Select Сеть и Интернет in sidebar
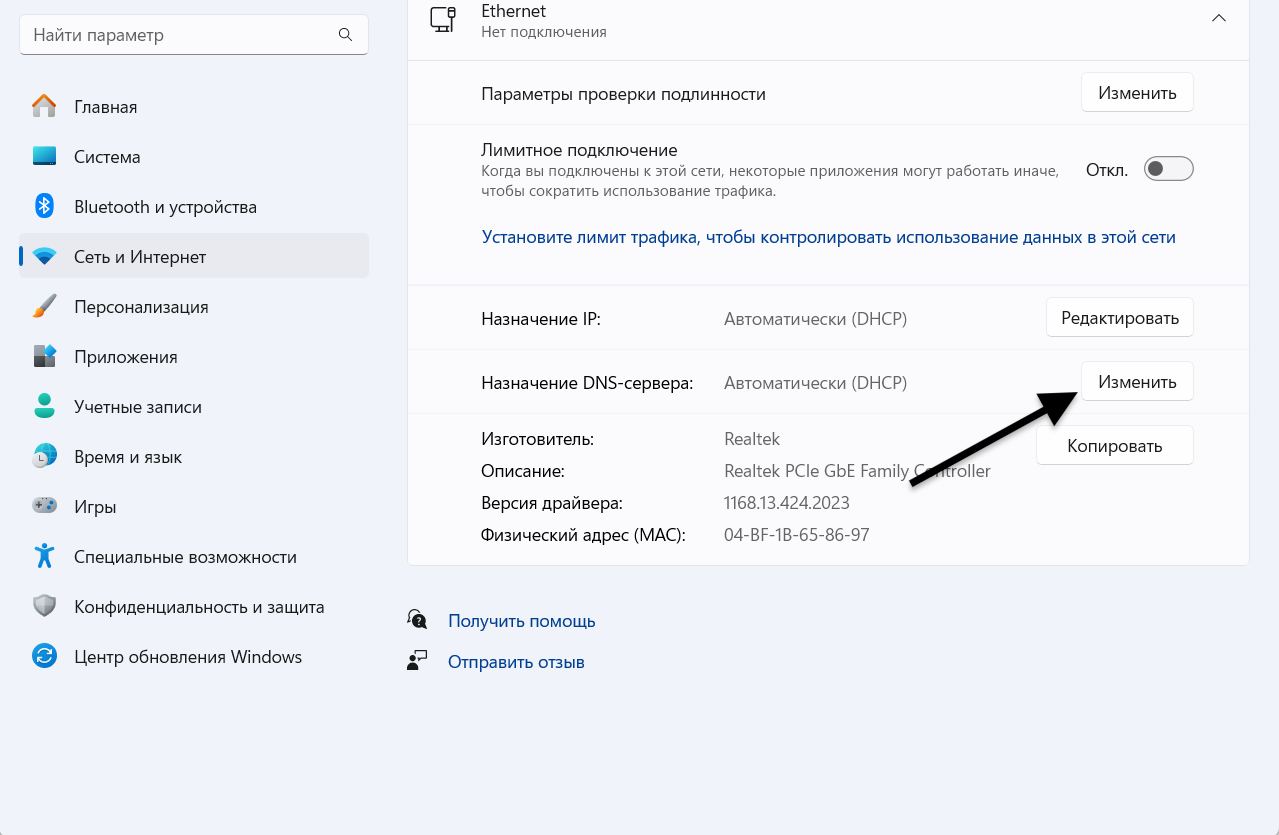 pyautogui.click(x=140, y=257)
